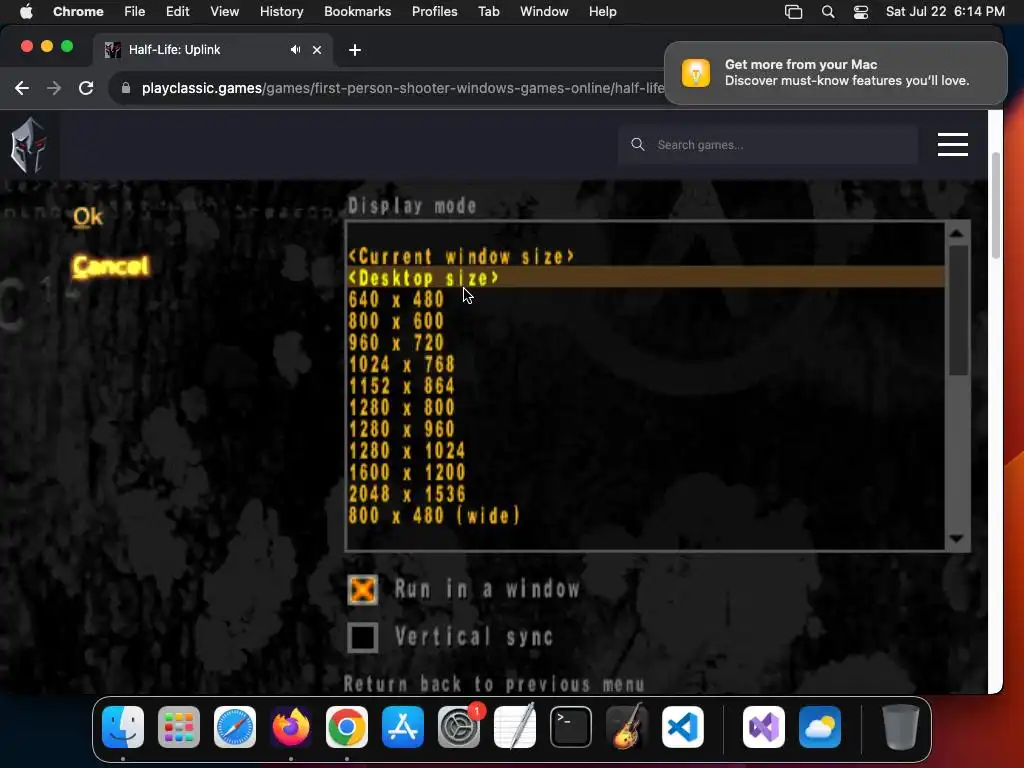
Task: Open Launchpad from the Dock
Action: pyautogui.click(x=179, y=727)
